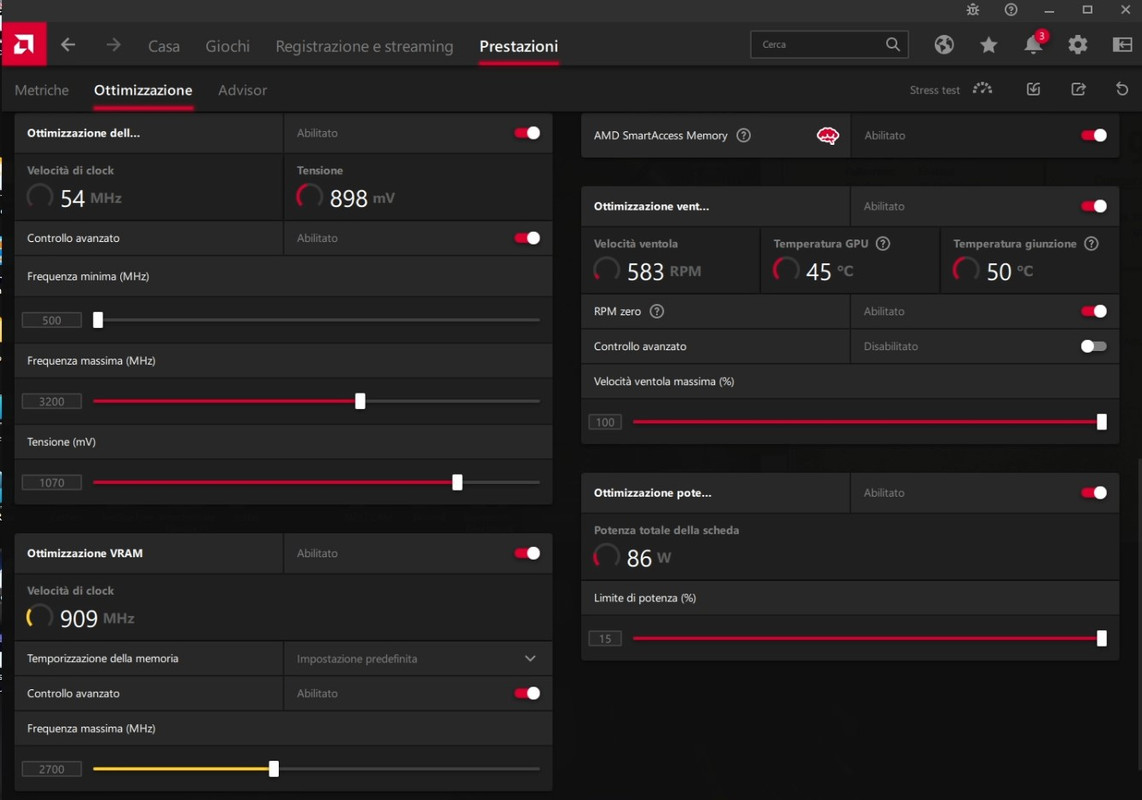
Task: Switch to the Advisor tab
Action: (243, 90)
